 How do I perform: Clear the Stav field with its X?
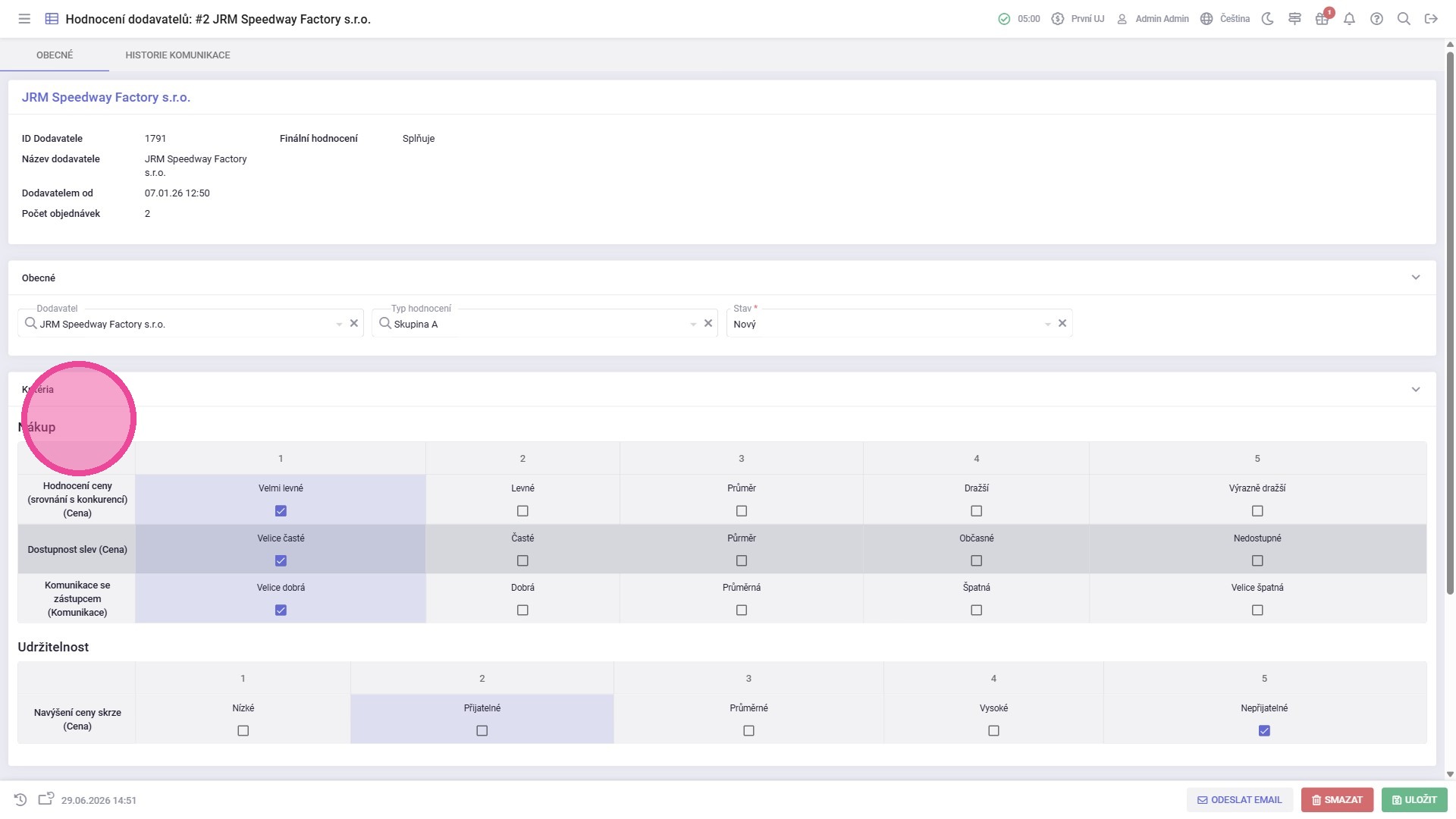coord(1062,324)
